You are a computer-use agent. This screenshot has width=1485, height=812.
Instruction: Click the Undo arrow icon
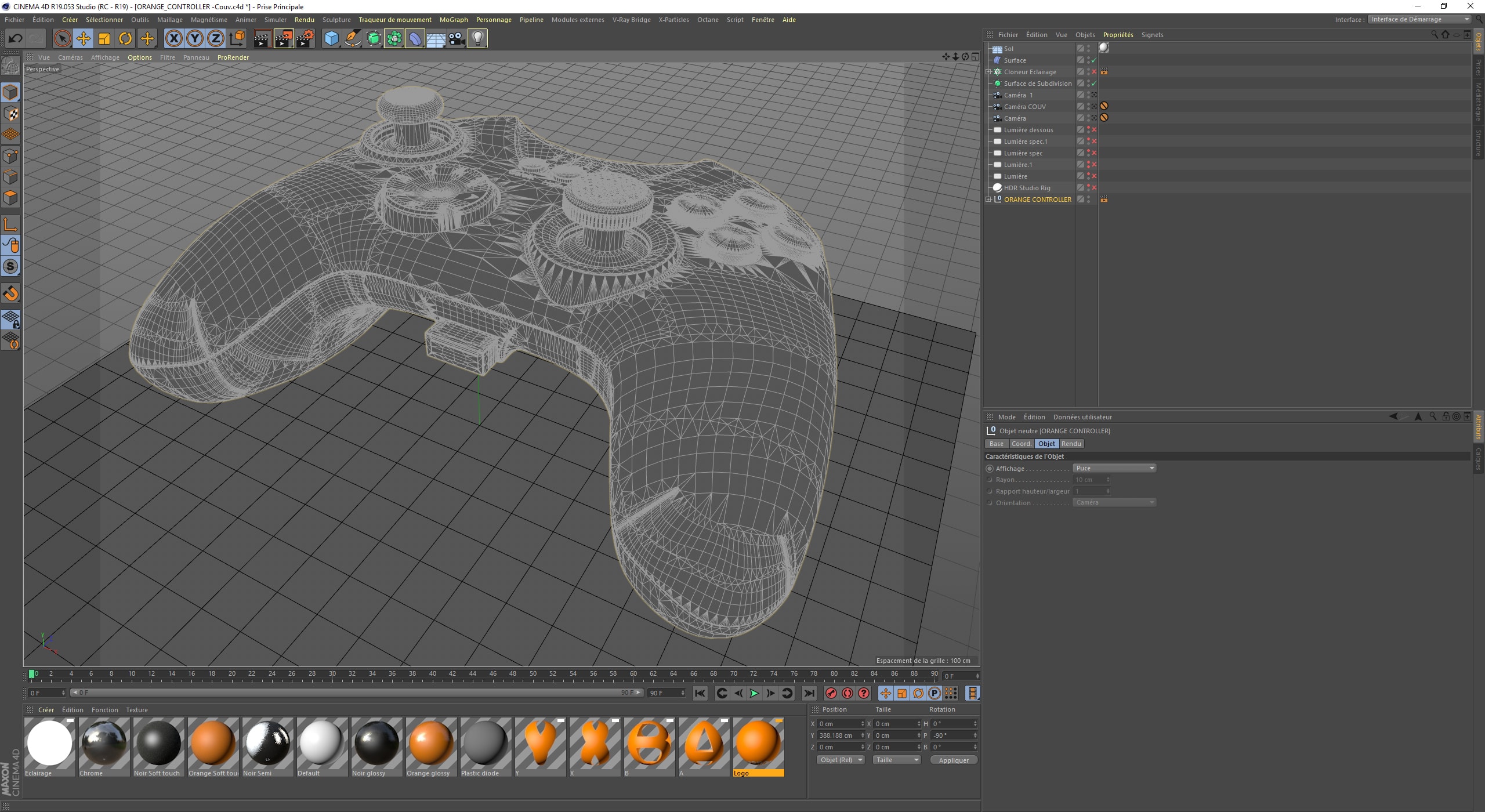(x=16, y=39)
